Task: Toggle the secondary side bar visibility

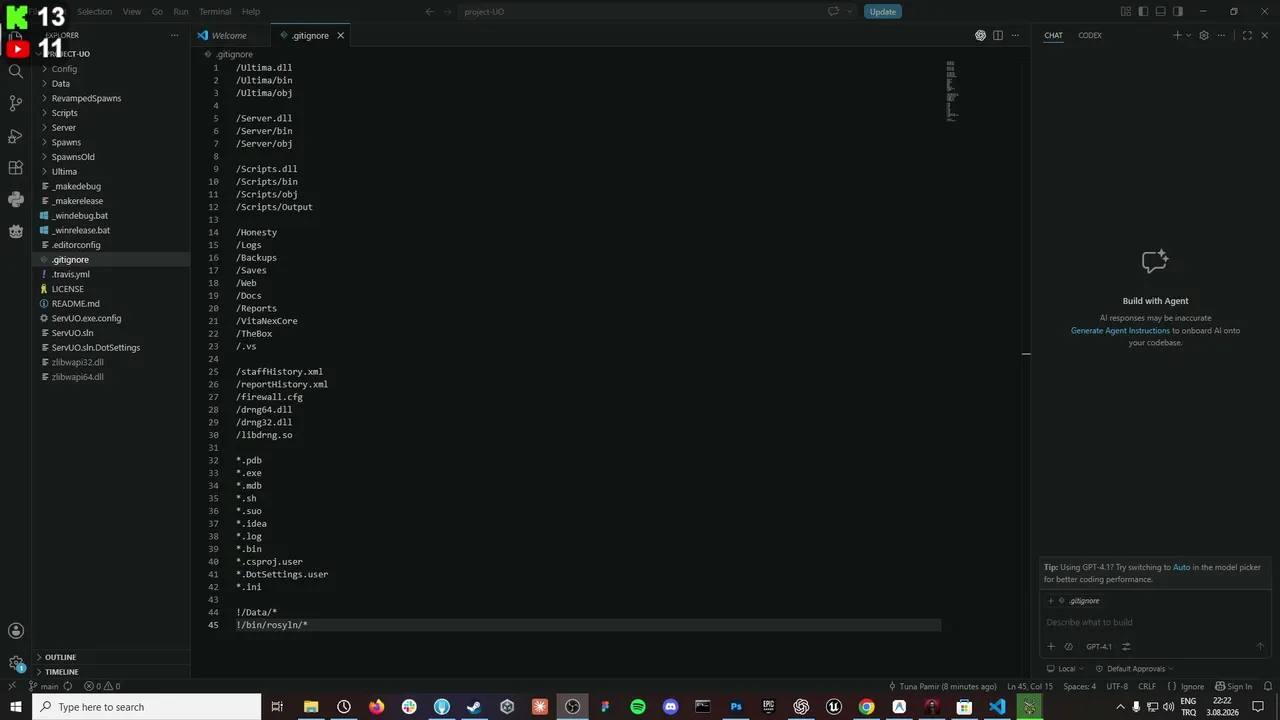Action: pyautogui.click(x=1178, y=12)
